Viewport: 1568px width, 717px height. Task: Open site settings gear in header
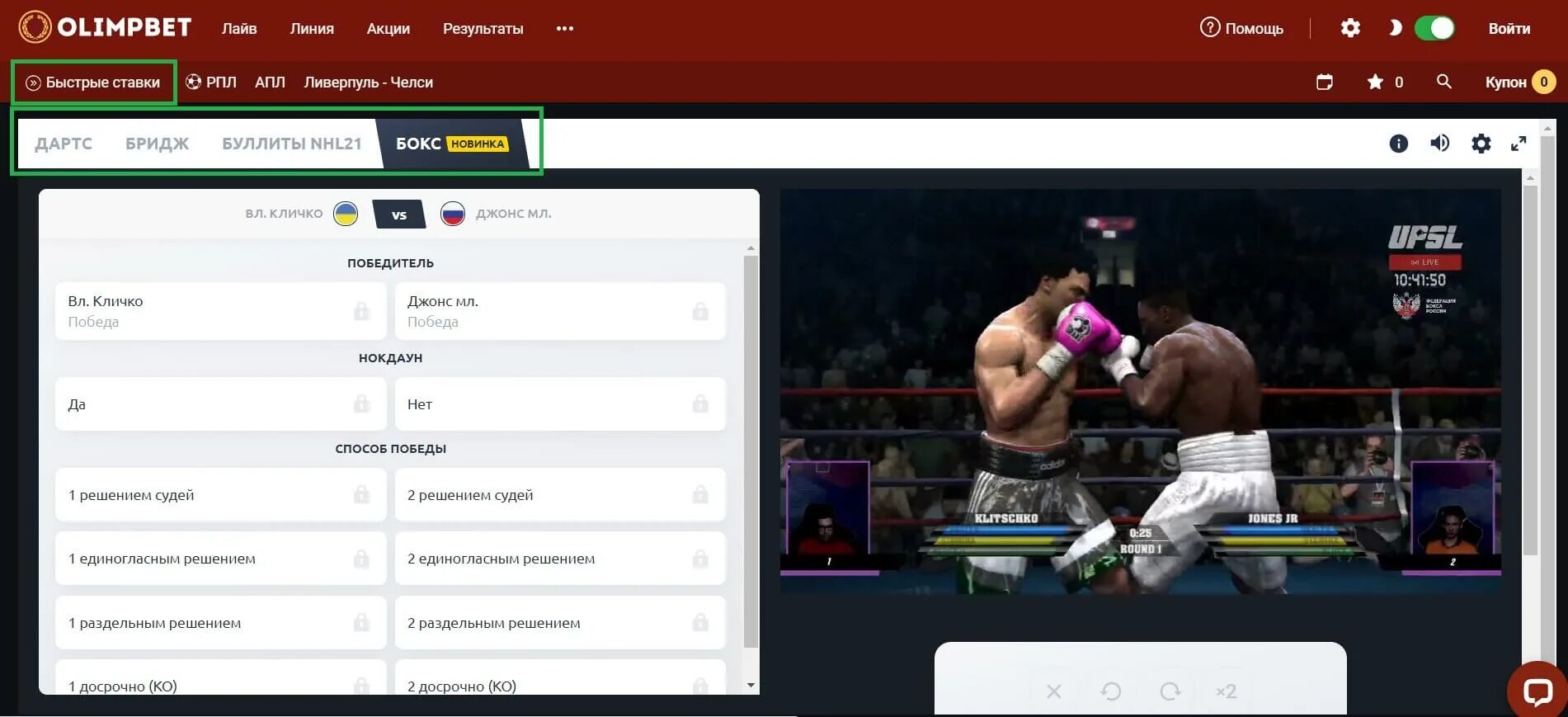pos(1350,28)
